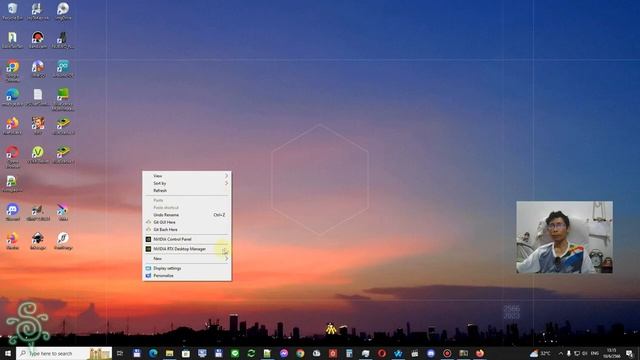Select the Discord desktop shortcut
Image resolution: width=640 pixels, height=360 pixels.
(x=12, y=212)
